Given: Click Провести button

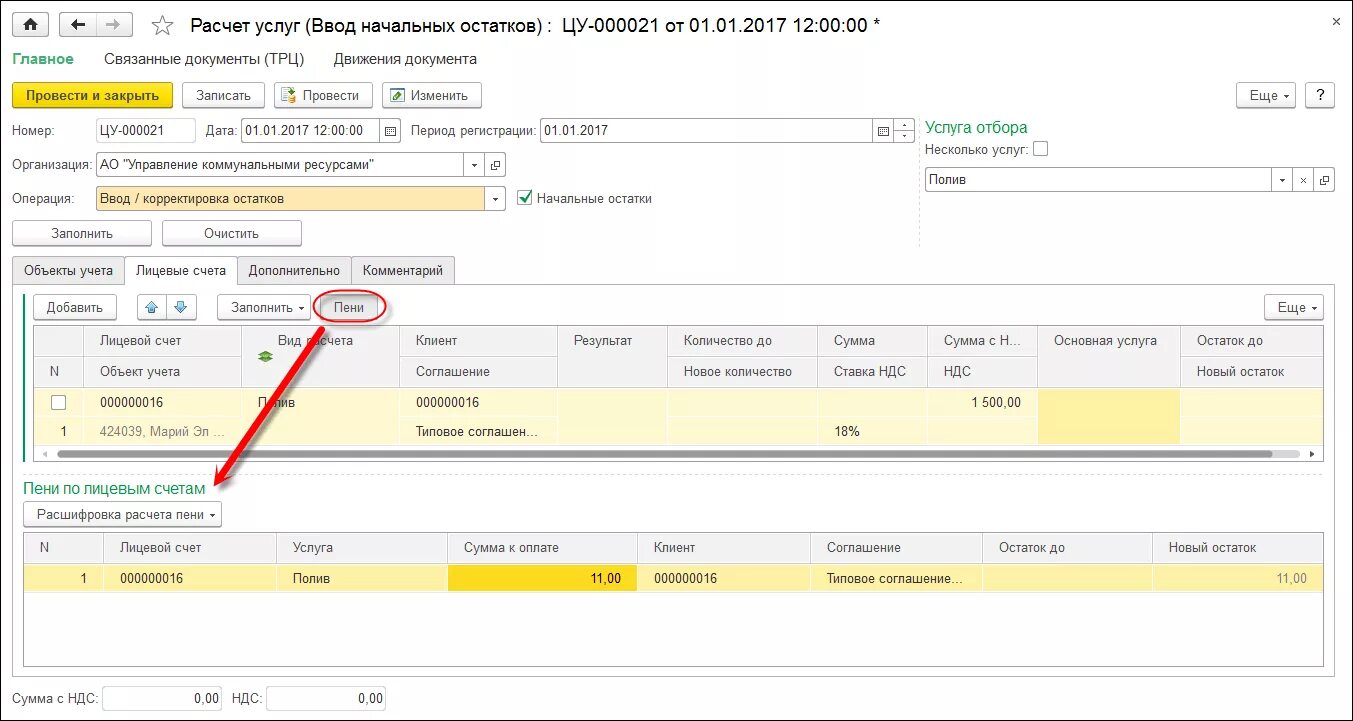Looking at the screenshot, I should pyautogui.click(x=324, y=95).
